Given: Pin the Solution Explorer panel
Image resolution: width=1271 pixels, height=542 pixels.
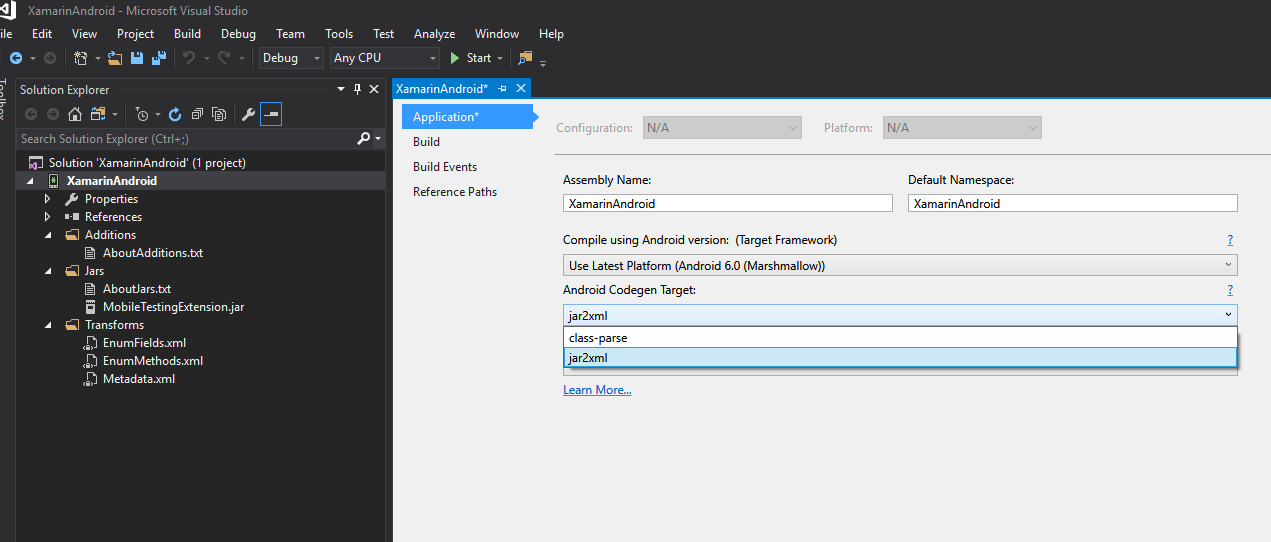Looking at the screenshot, I should [x=357, y=90].
